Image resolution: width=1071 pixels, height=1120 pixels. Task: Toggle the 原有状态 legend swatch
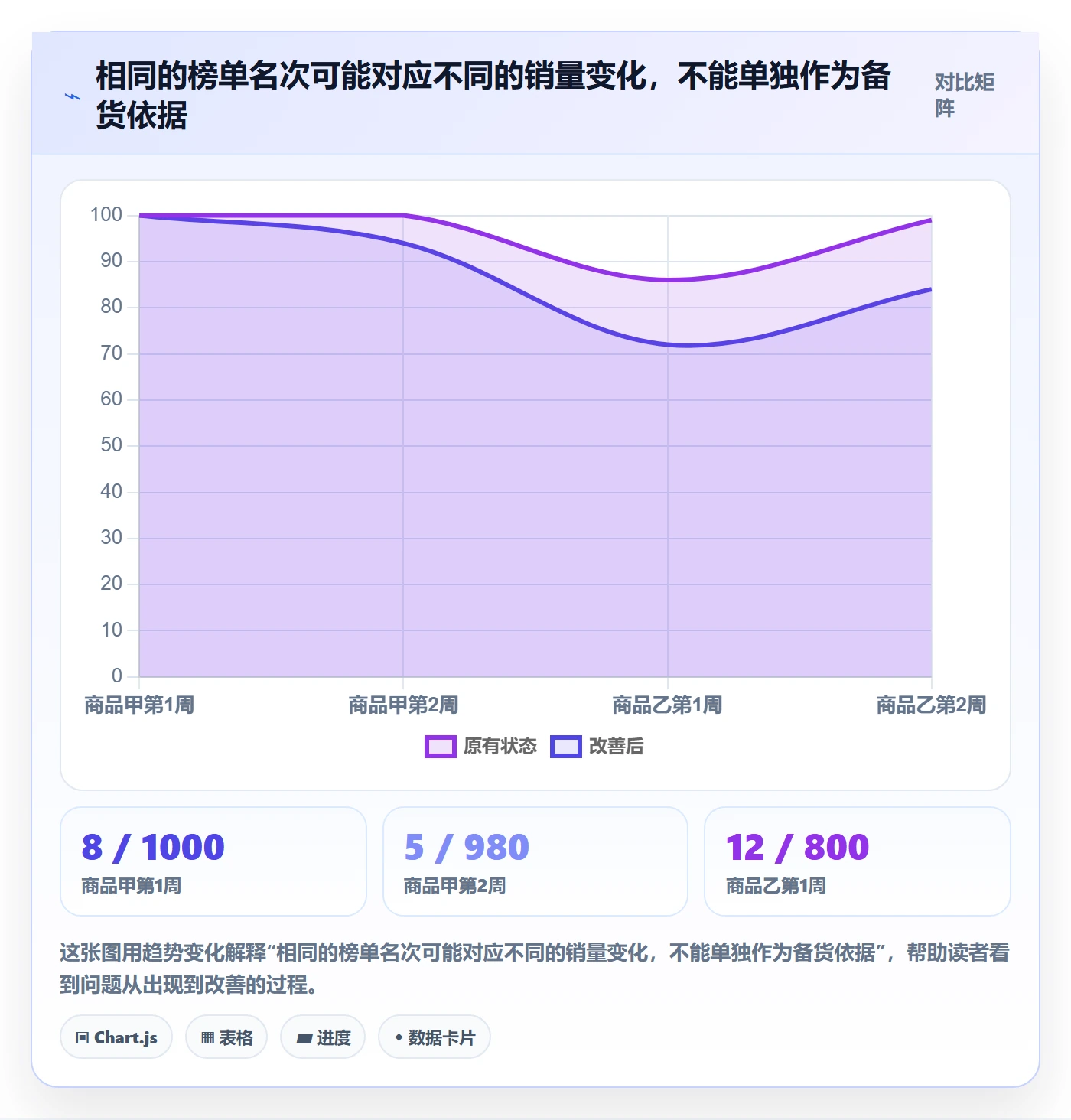pos(440,746)
